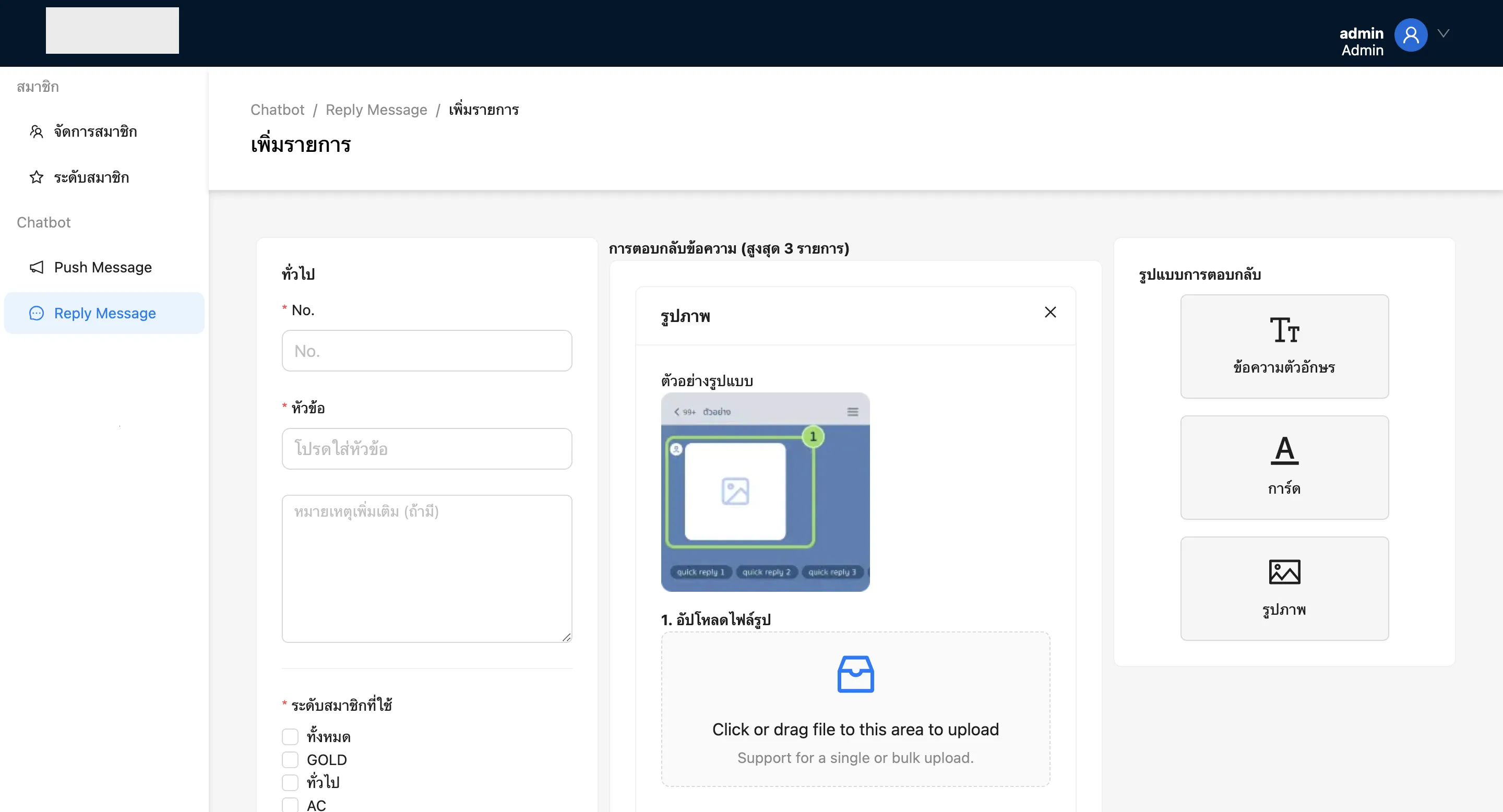The image size is (1503, 812).
Task: Go to Push Message page
Action: 103,267
